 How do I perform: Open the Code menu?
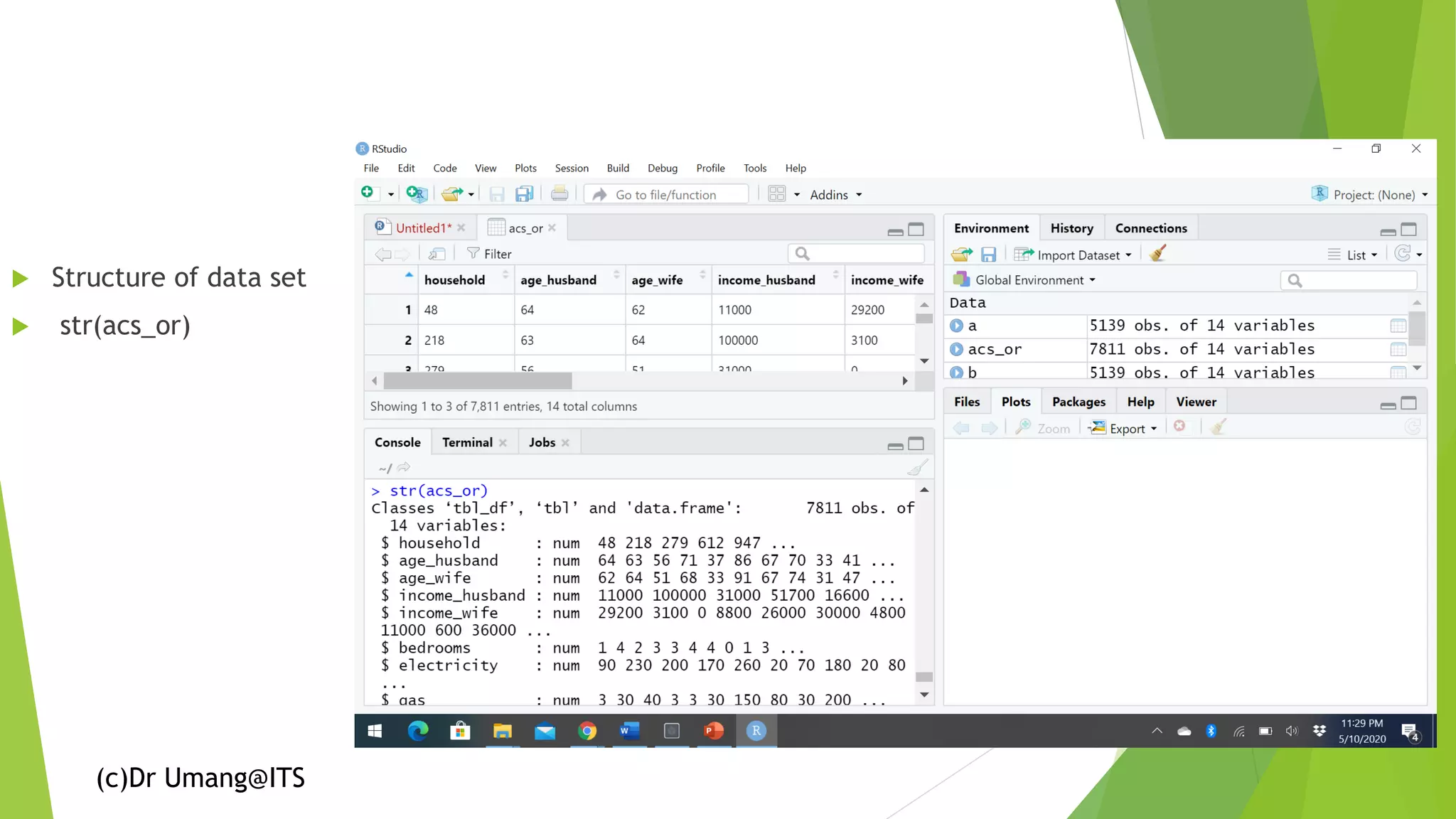click(445, 168)
